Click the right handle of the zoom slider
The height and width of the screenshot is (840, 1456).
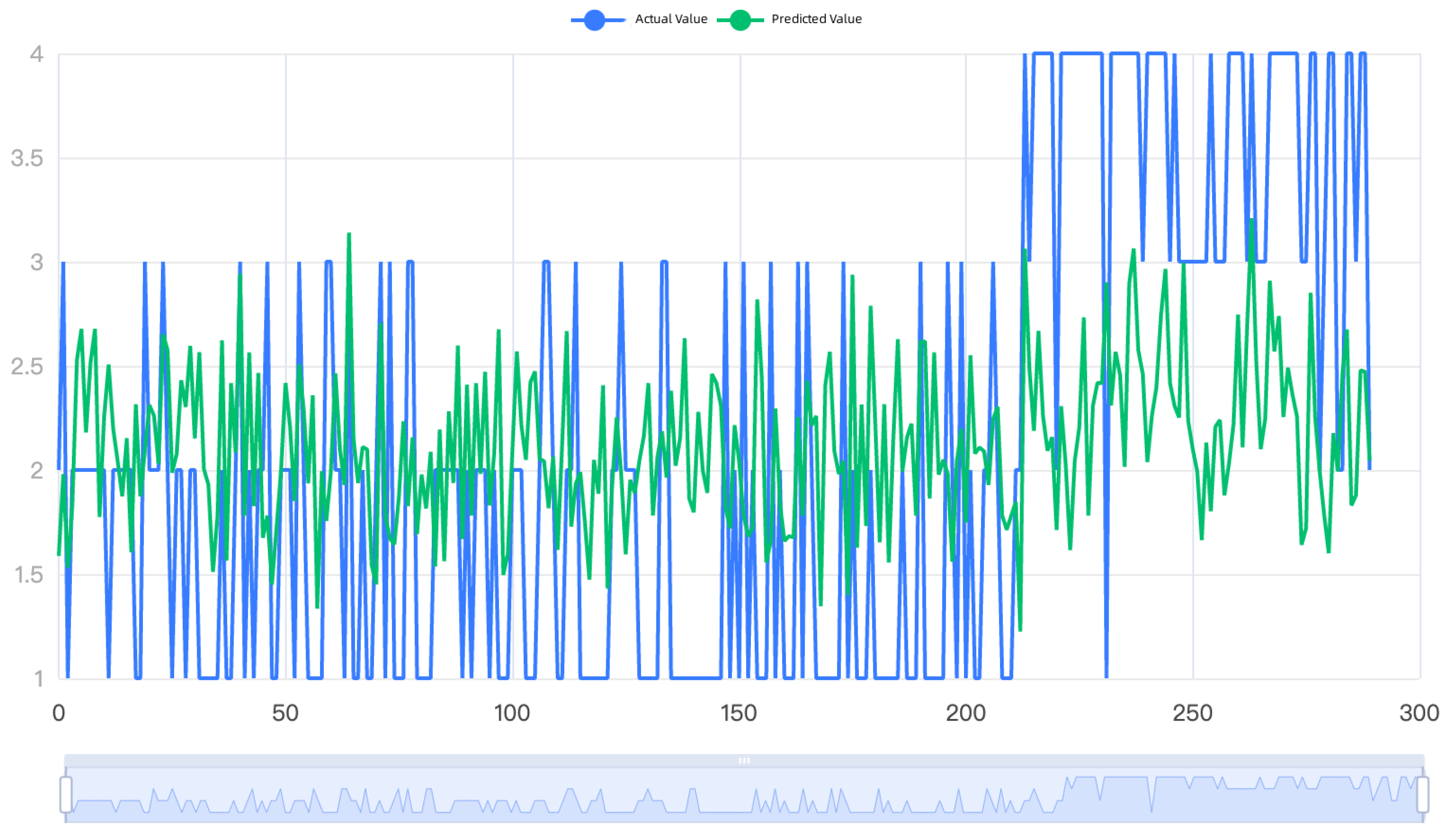point(1423,794)
